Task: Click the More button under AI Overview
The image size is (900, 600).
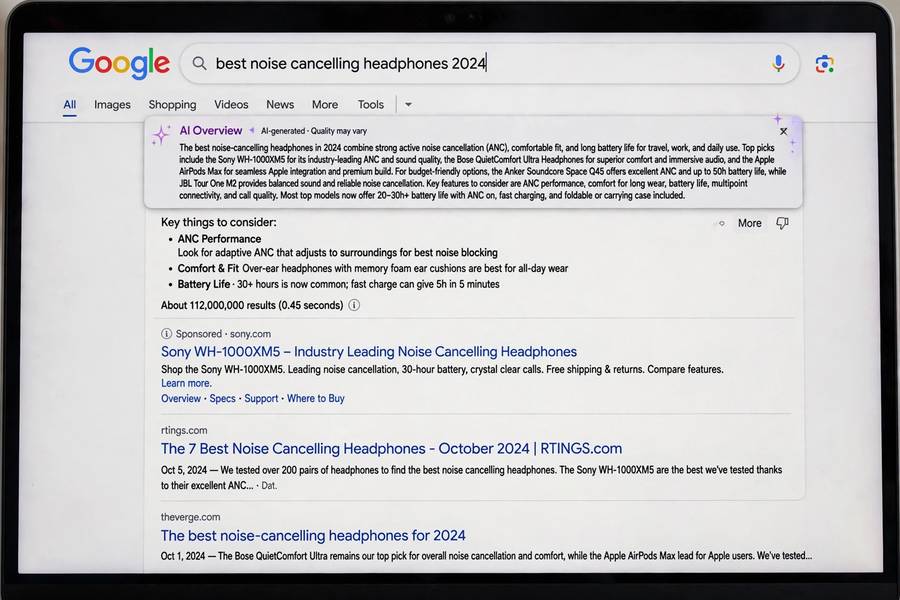Action: tap(750, 223)
